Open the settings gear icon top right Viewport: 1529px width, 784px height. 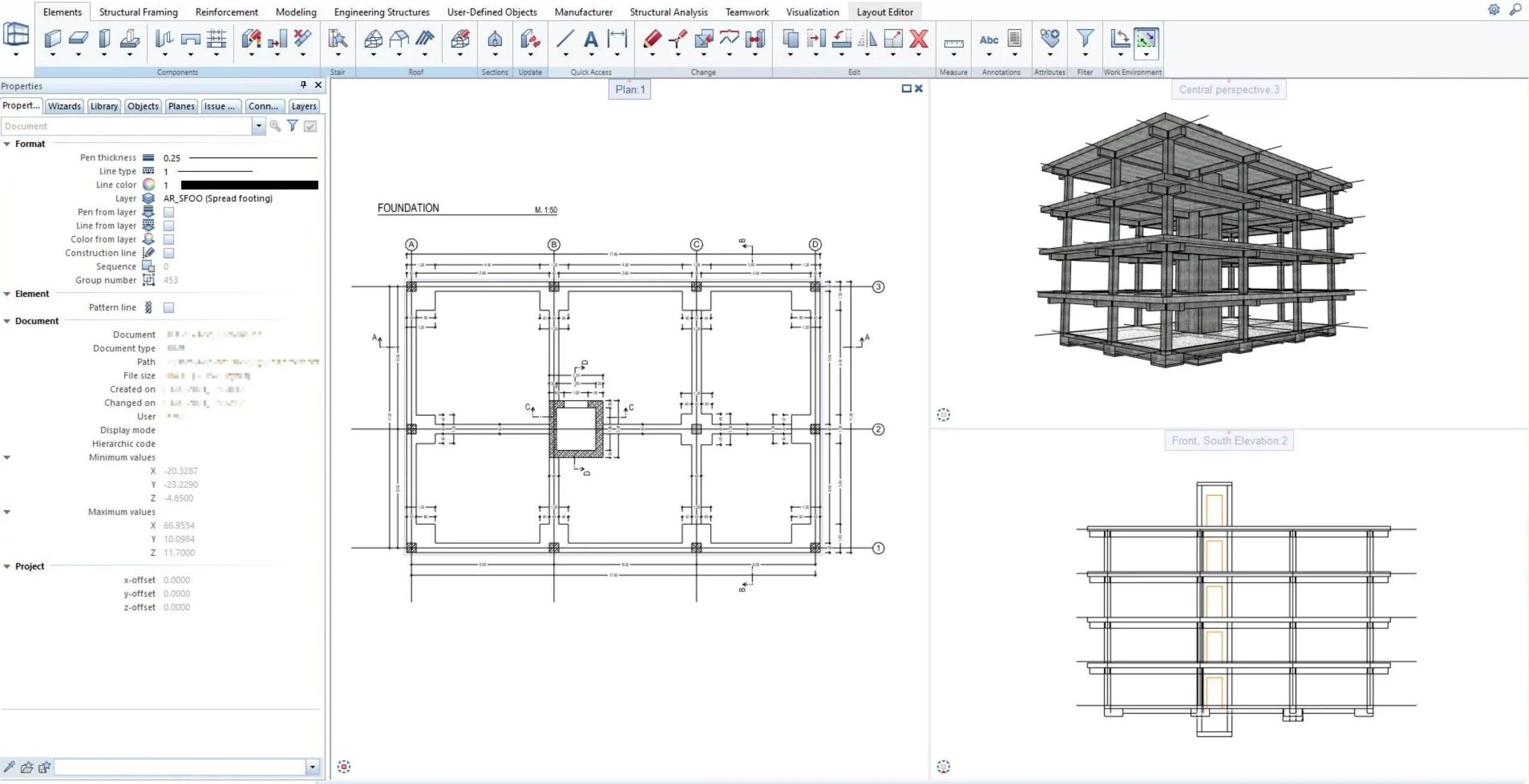pyautogui.click(x=1494, y=10)
